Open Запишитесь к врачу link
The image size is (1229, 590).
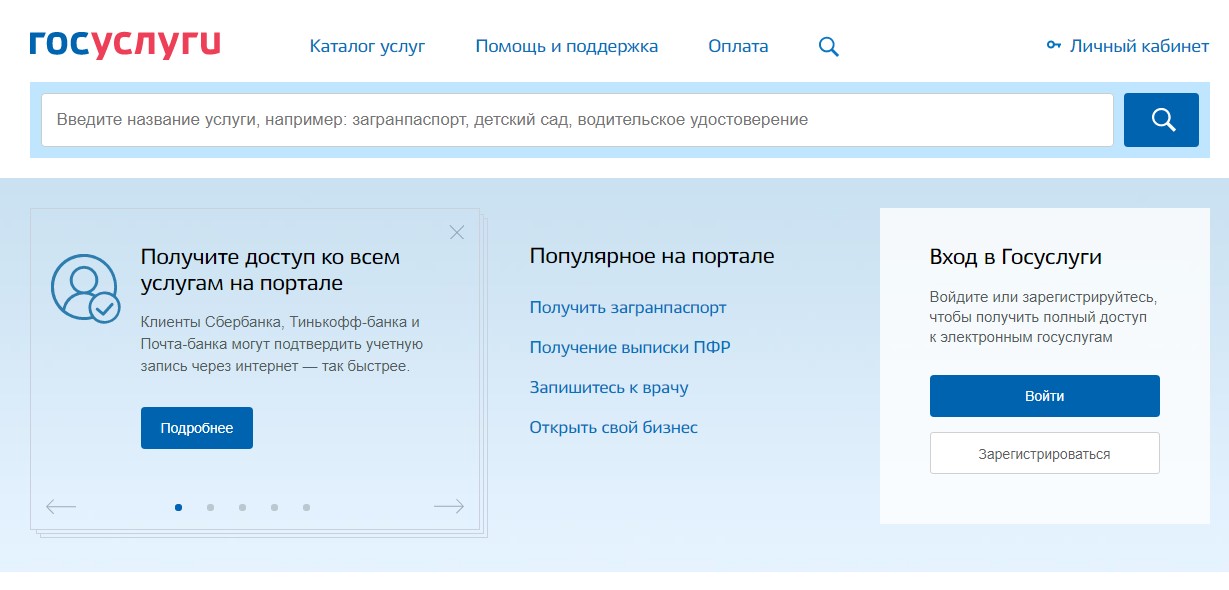(x=609, y=388)
